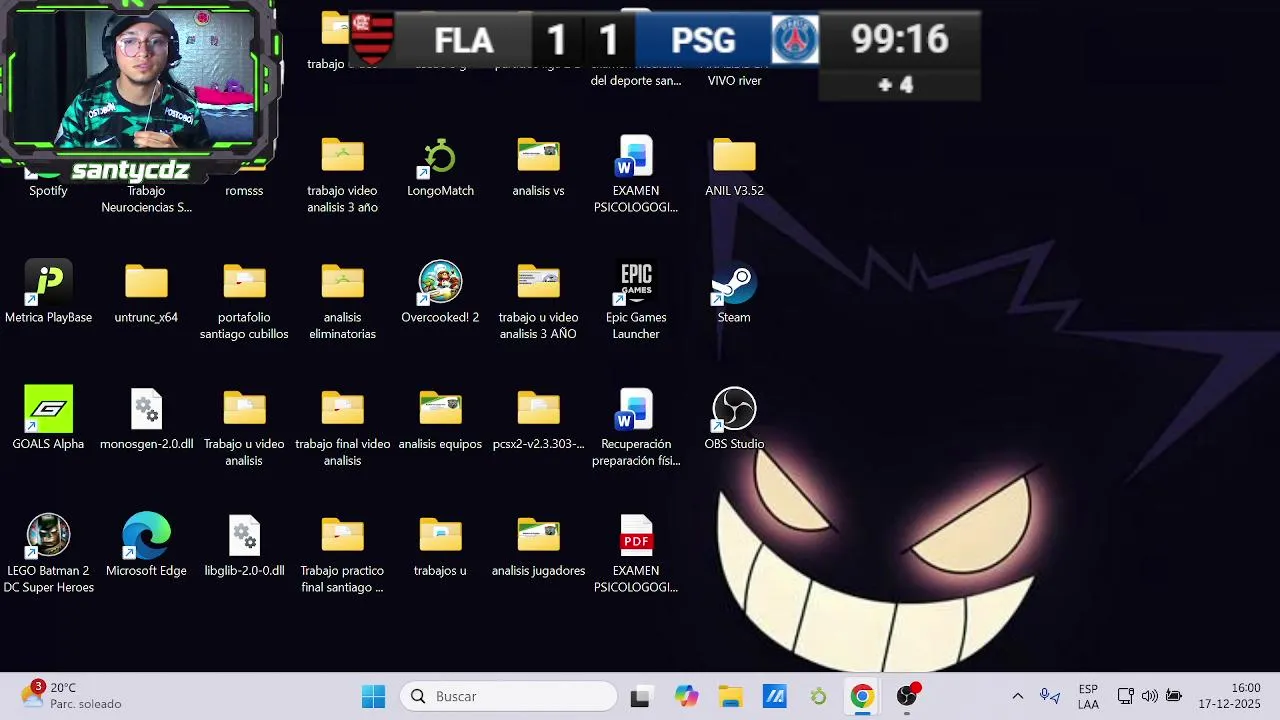Viewport: 1280px width, 720px height.
Task: Open the analisis jugadores folder
Action: click(538, 547)
